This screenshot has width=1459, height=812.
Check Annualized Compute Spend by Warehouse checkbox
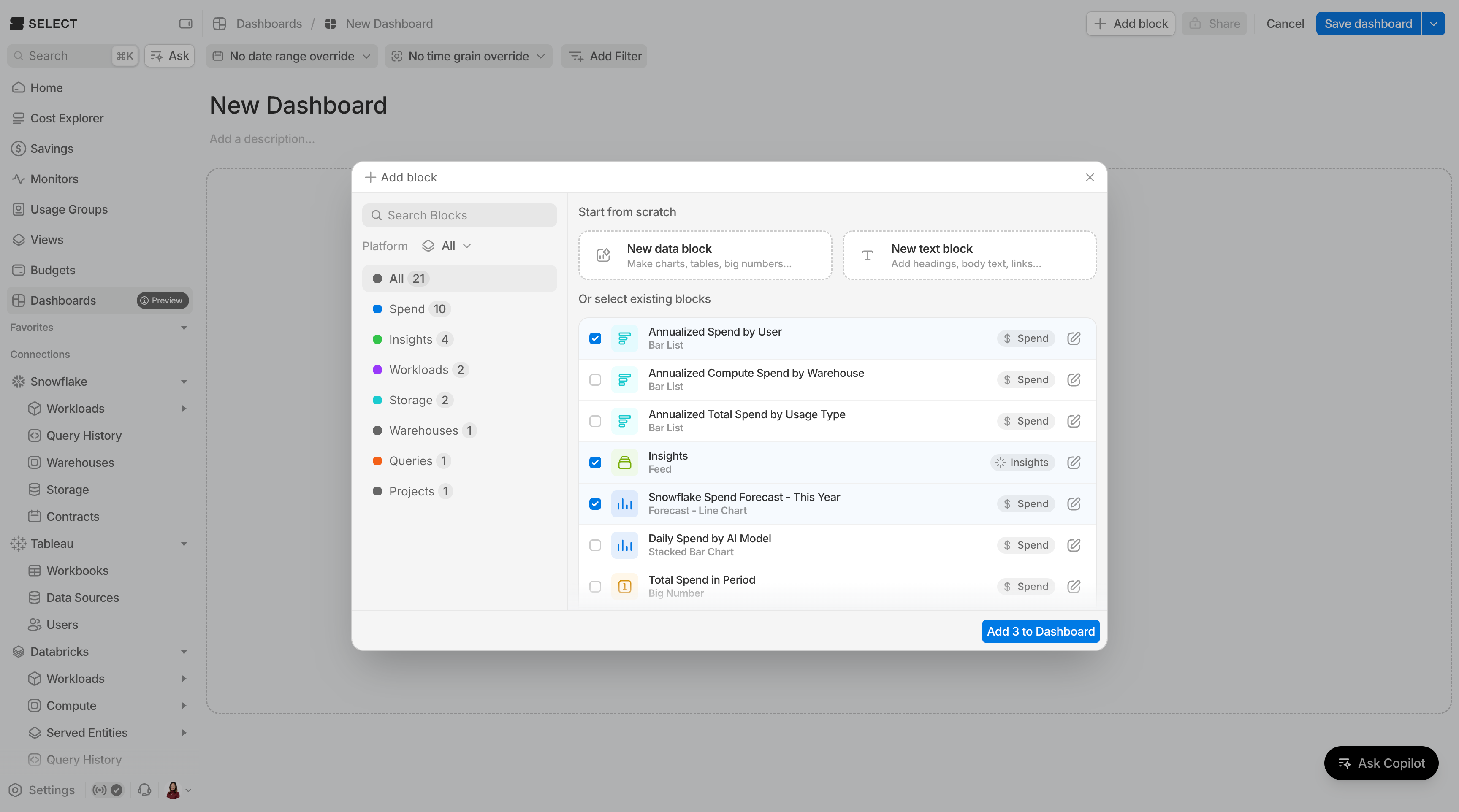[595, 379]
